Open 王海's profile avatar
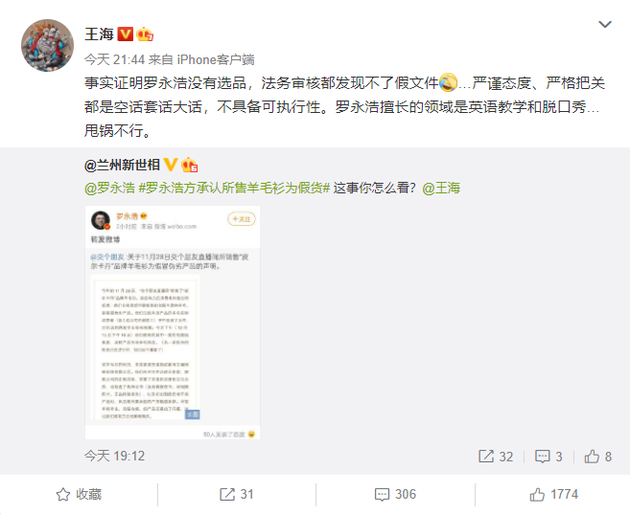 click(47, 45)
